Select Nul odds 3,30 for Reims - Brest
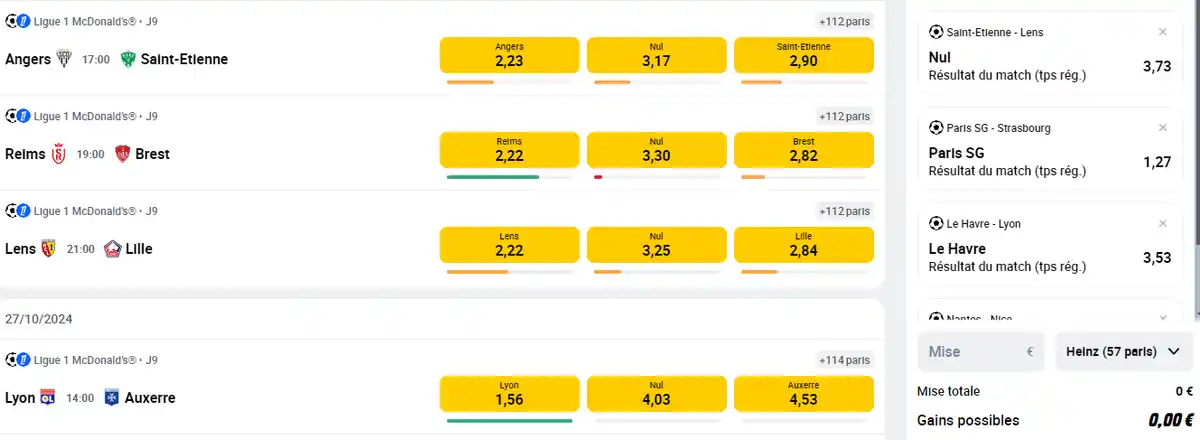 tap(656, 150)
